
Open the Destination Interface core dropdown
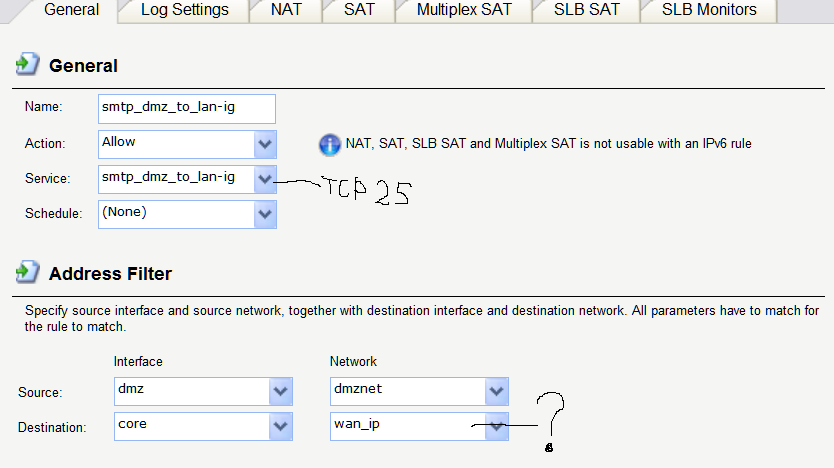coord(281,427)
